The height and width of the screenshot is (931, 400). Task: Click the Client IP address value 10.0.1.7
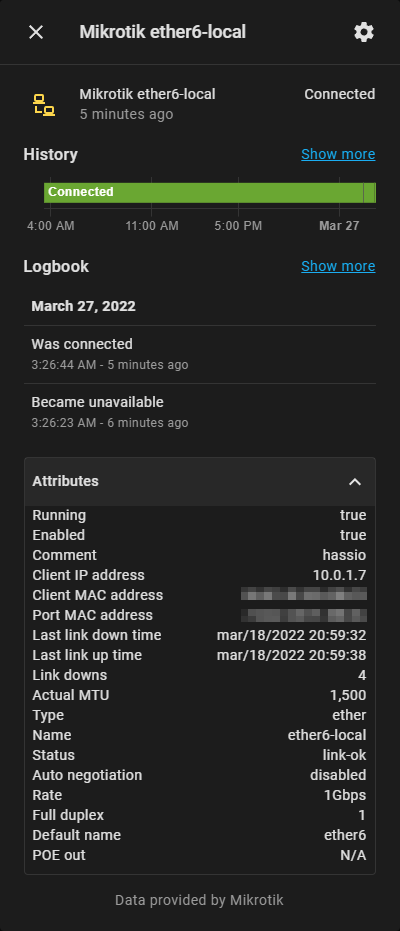pyautogui.click(x=339, y=575)
